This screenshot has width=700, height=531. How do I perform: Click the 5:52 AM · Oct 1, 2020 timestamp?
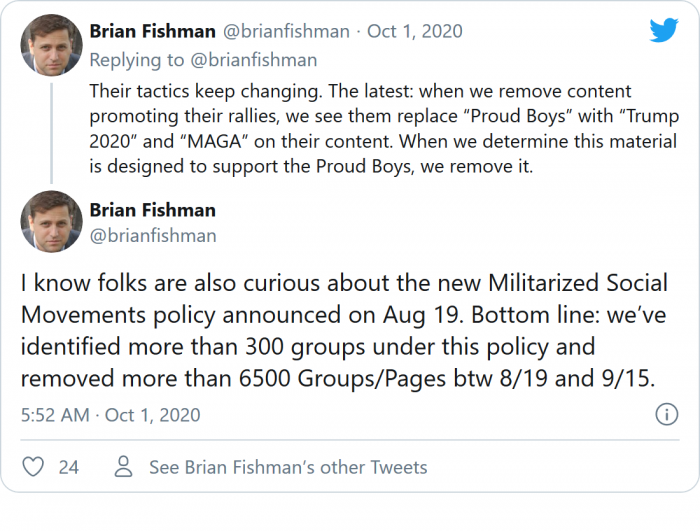pyautogui.click(x=110, y=414)
